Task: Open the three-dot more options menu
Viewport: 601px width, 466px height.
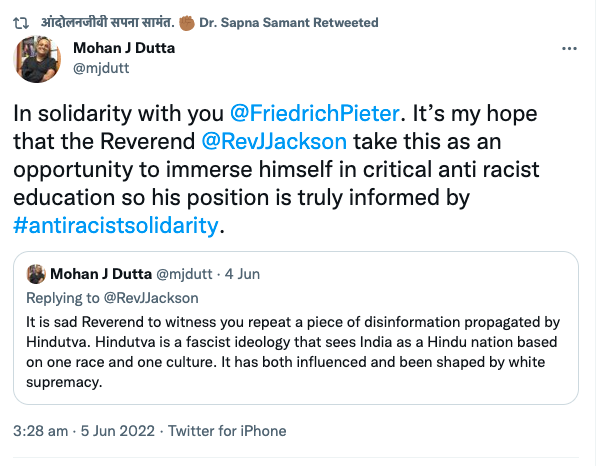Action: click(x=570, y=47)
